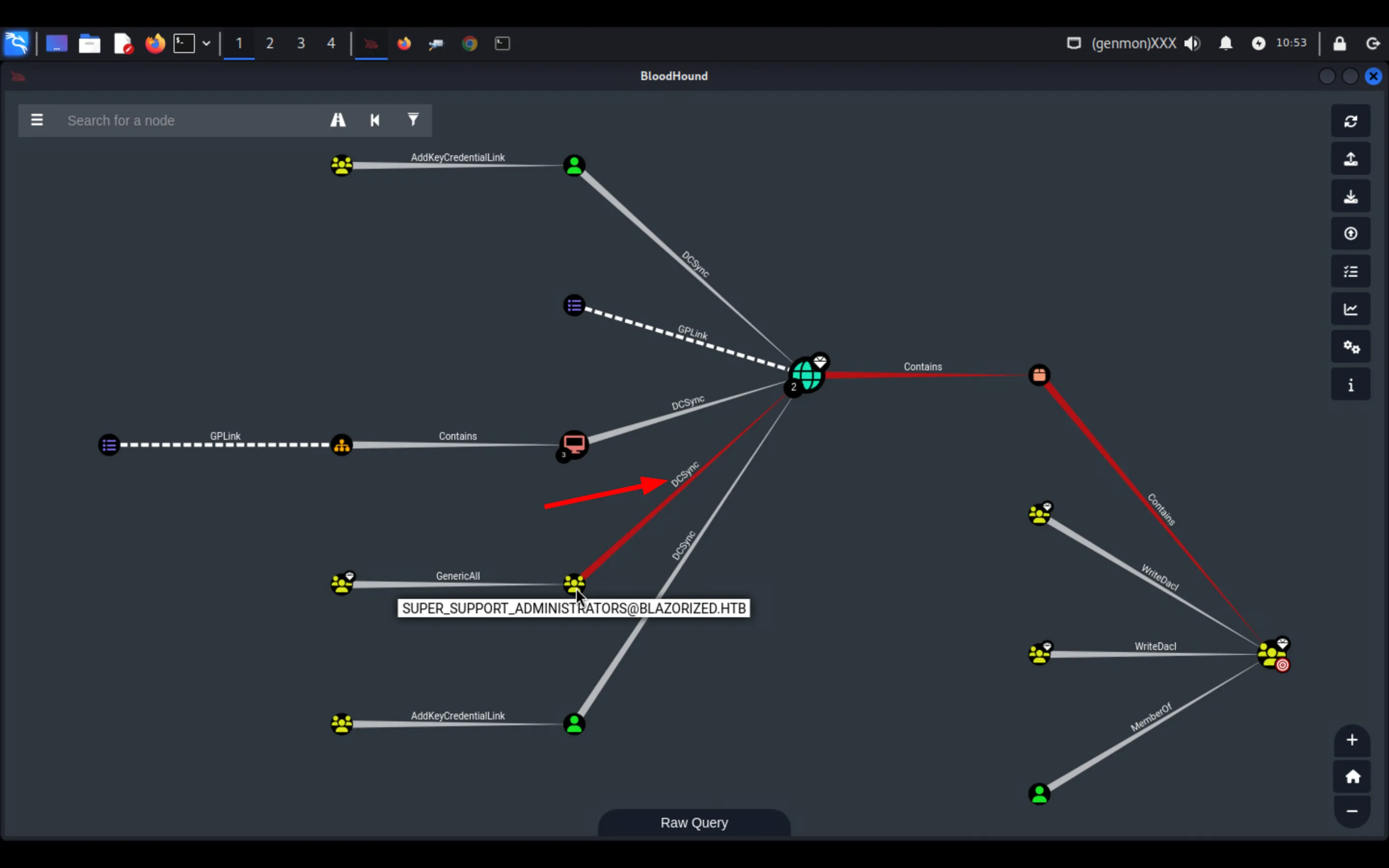Open the terminal emulator launcher
Screen dimensions: 1389x868
[184, 43]
